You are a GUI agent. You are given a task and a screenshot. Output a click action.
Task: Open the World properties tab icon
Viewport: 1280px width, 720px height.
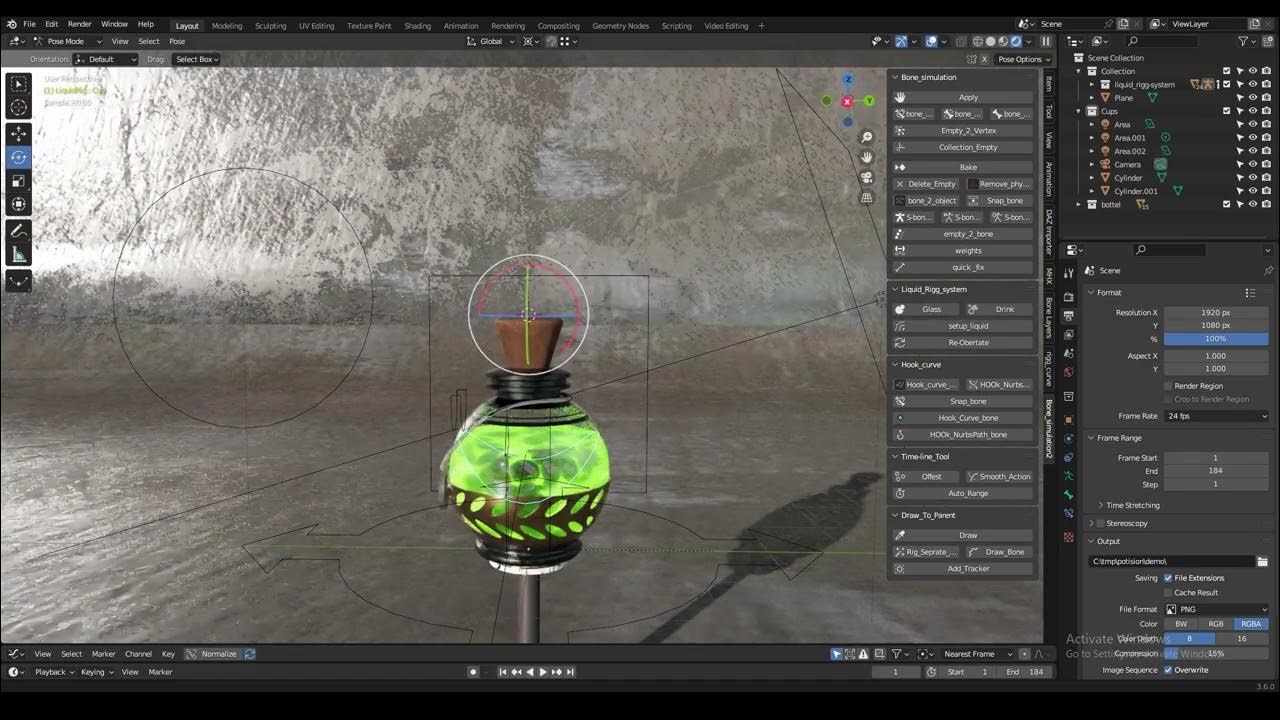1069,372
